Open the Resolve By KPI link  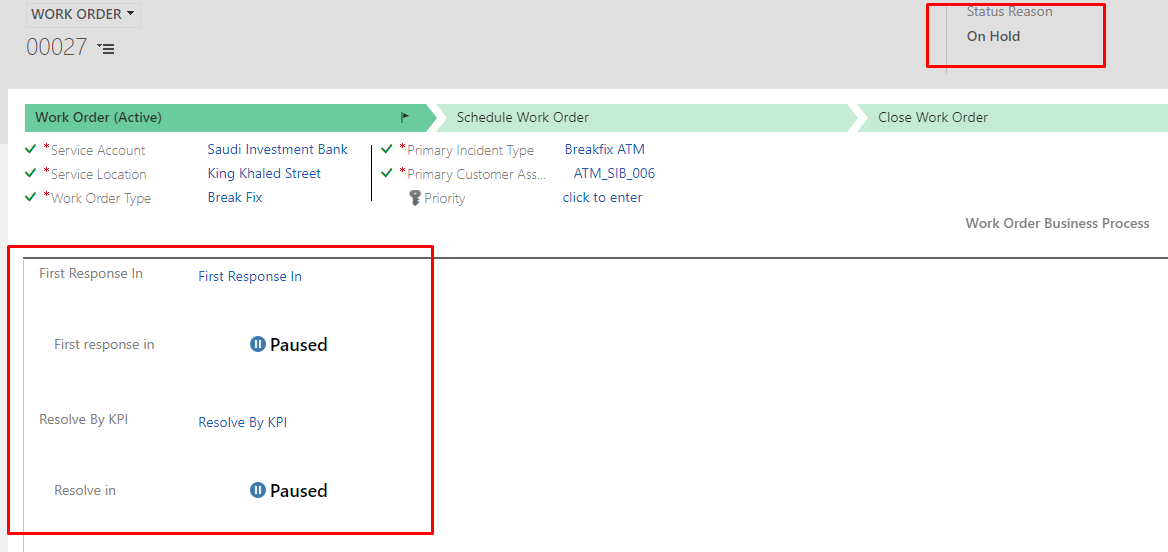(x=242, y=422)
